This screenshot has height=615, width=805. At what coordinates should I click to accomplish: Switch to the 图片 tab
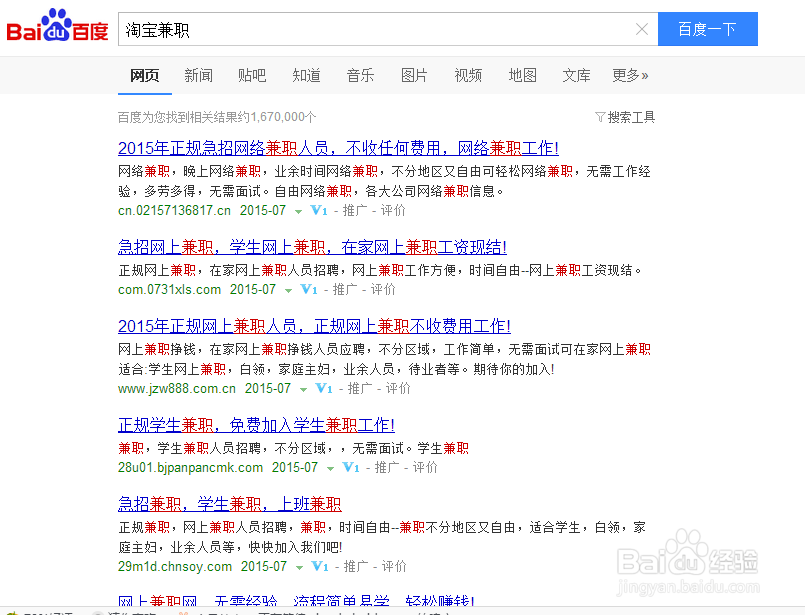[x=414, y=75]
